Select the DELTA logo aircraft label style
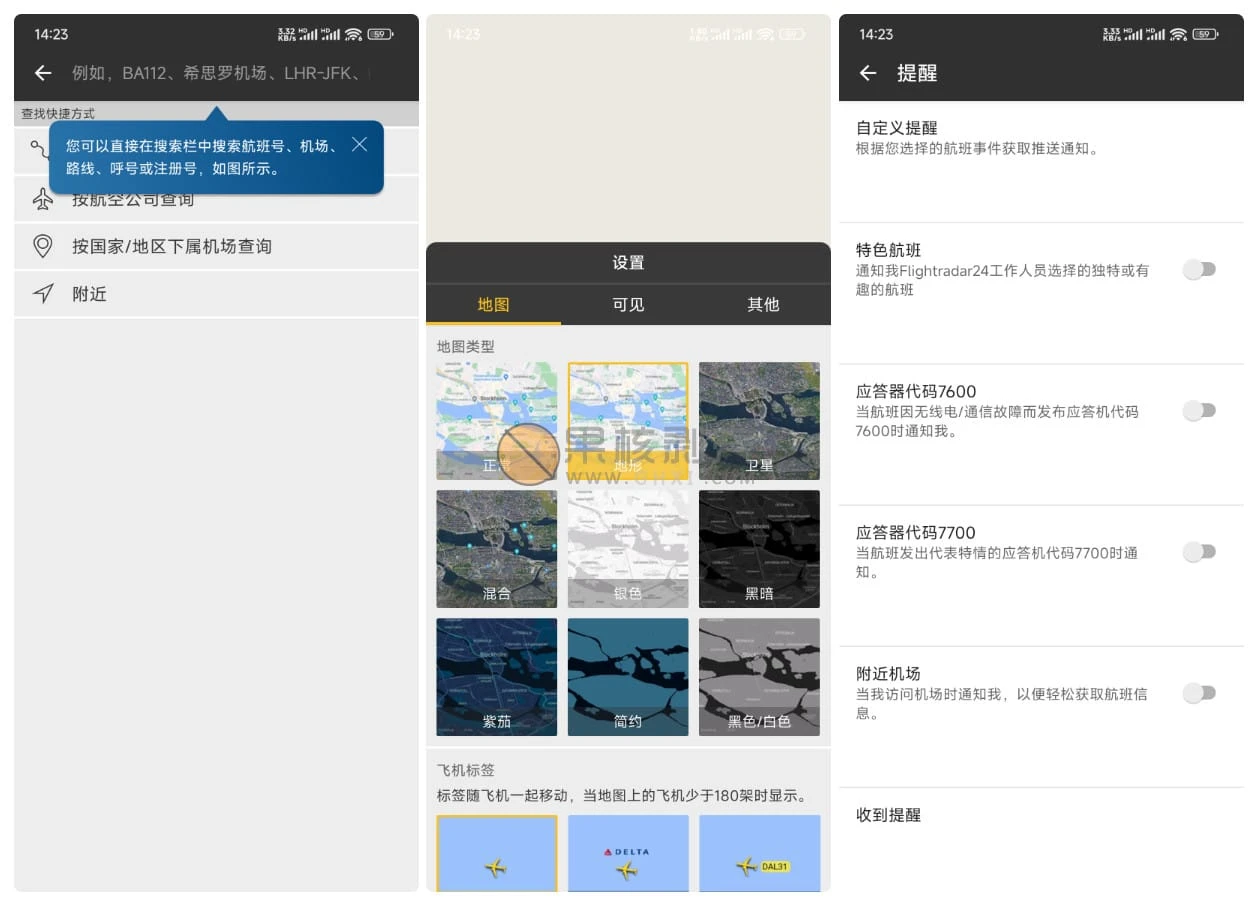1255x909 pixels. (x=628, y=853)
